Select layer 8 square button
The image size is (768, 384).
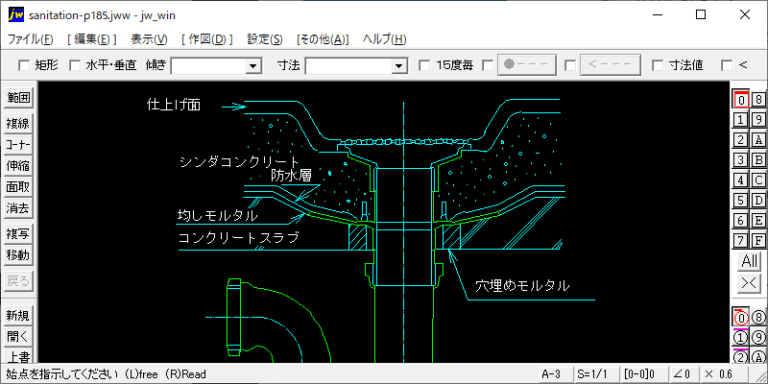759,100
